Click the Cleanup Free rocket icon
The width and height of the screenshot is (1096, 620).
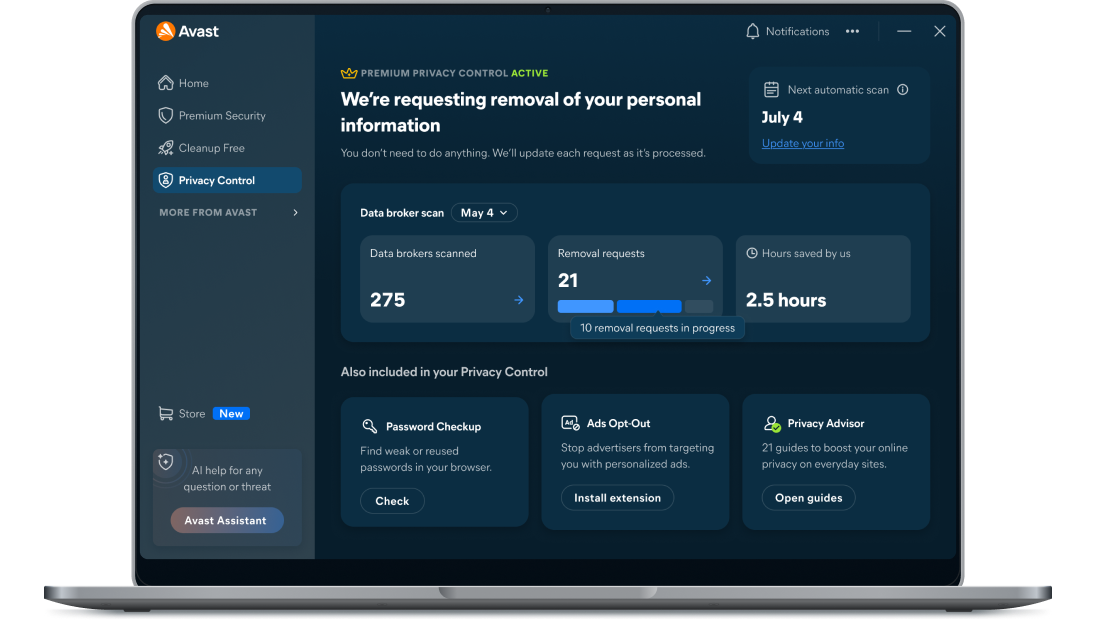[166, 147]
